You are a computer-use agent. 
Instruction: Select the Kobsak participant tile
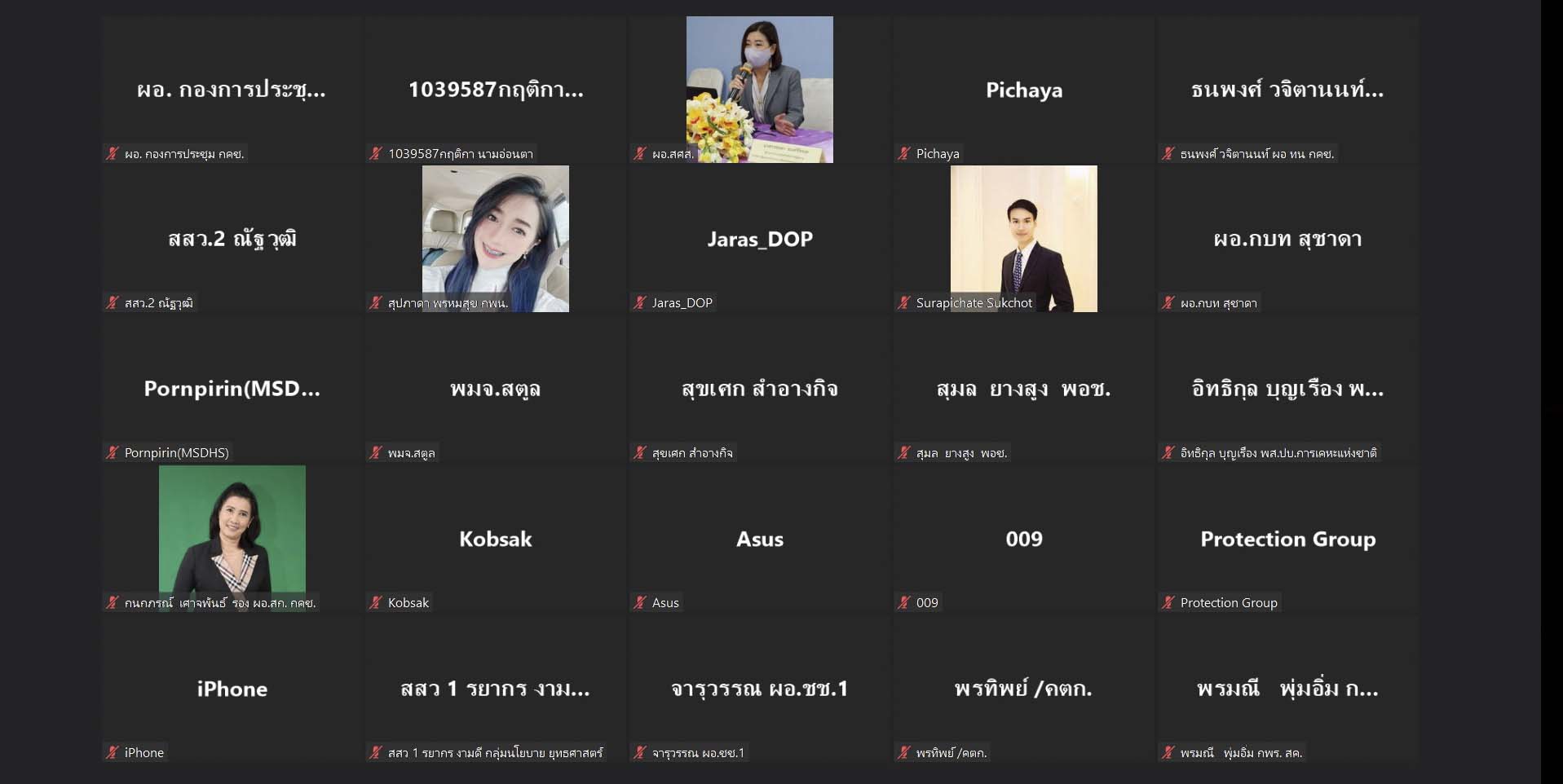[496, 539]
